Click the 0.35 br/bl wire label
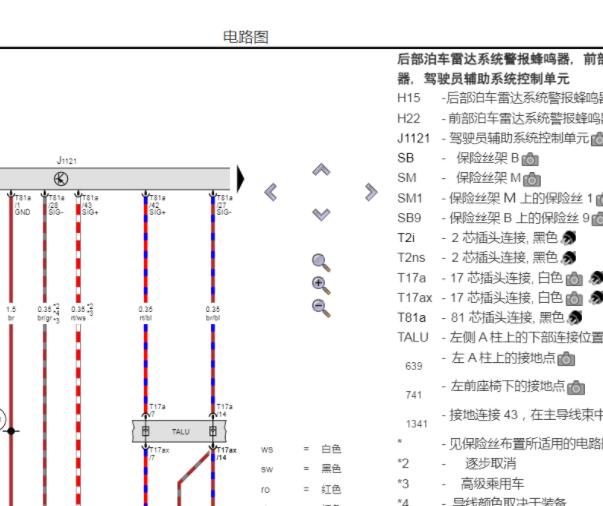This screenshot has height=506, width=603. coord(213,313)
